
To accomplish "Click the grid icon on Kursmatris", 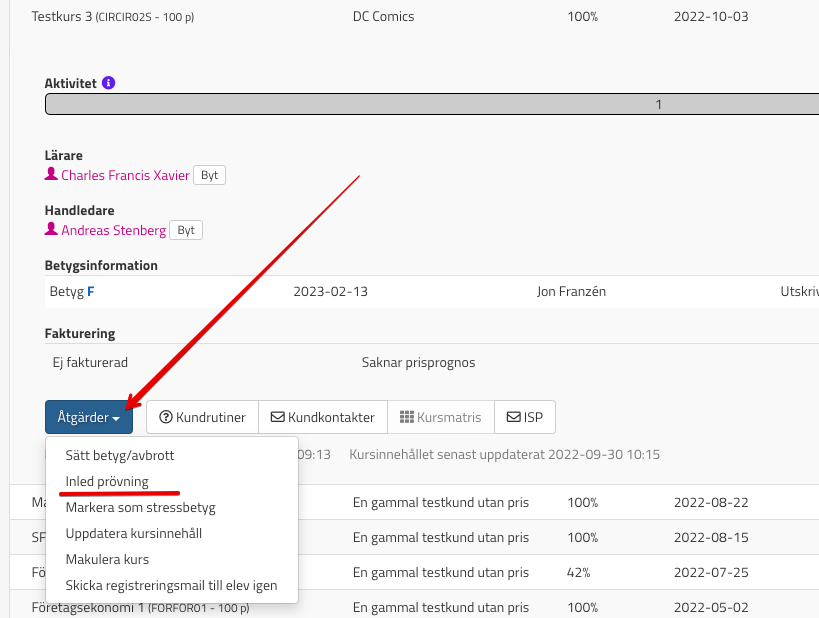I will [406, 417].
